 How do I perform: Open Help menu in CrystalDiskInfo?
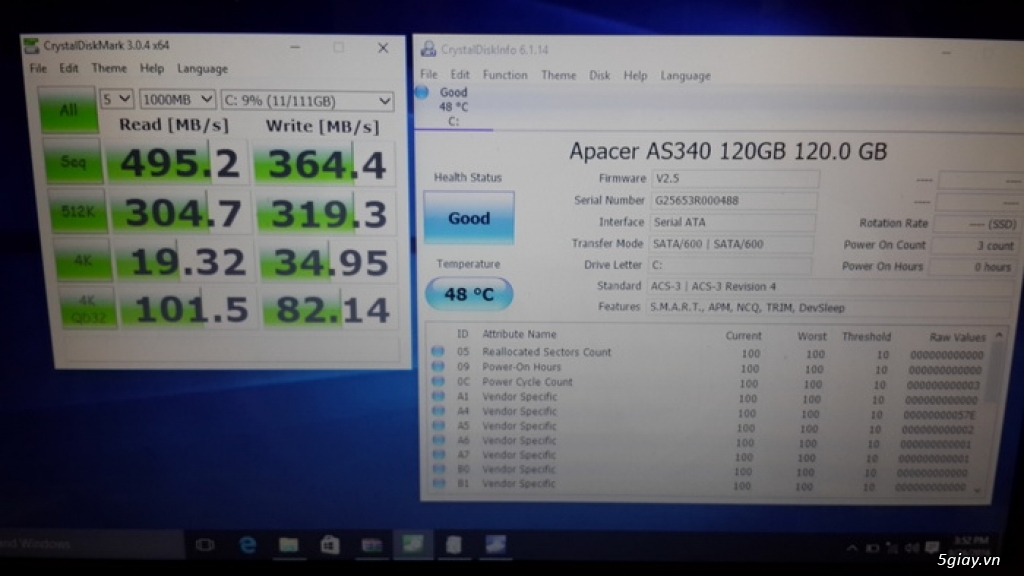coord(635,76)
